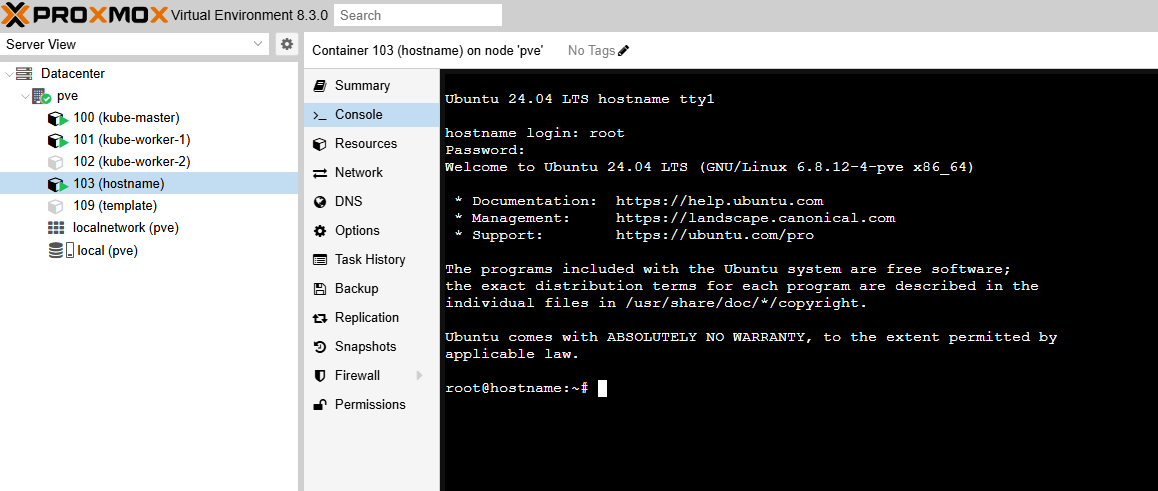1158x491 pixels.
Task: Click Virtual Environment 8.3.0 version text
Action: [x=250, y=15]
